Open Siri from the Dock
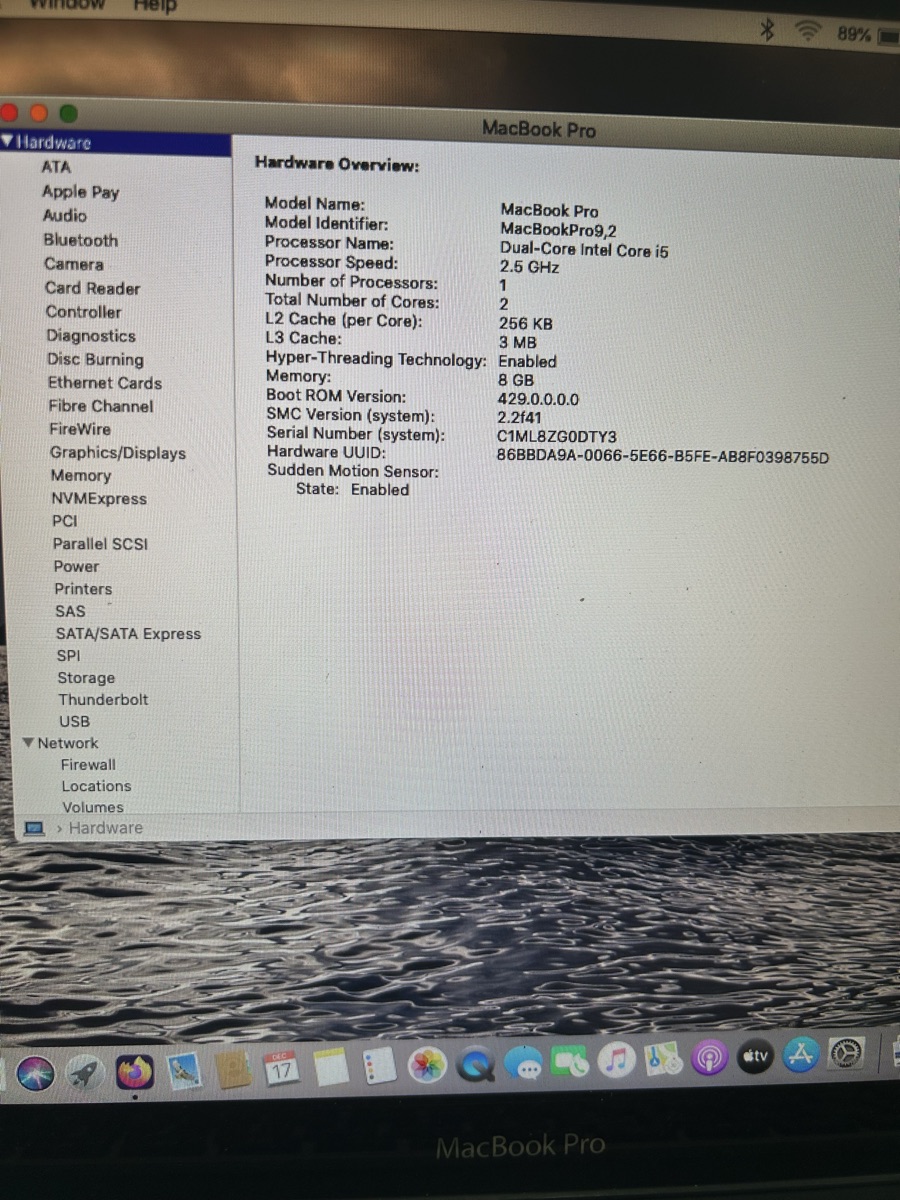Screen dimensions: 900x1200 pyautogui.click(x=34, y=1074)
